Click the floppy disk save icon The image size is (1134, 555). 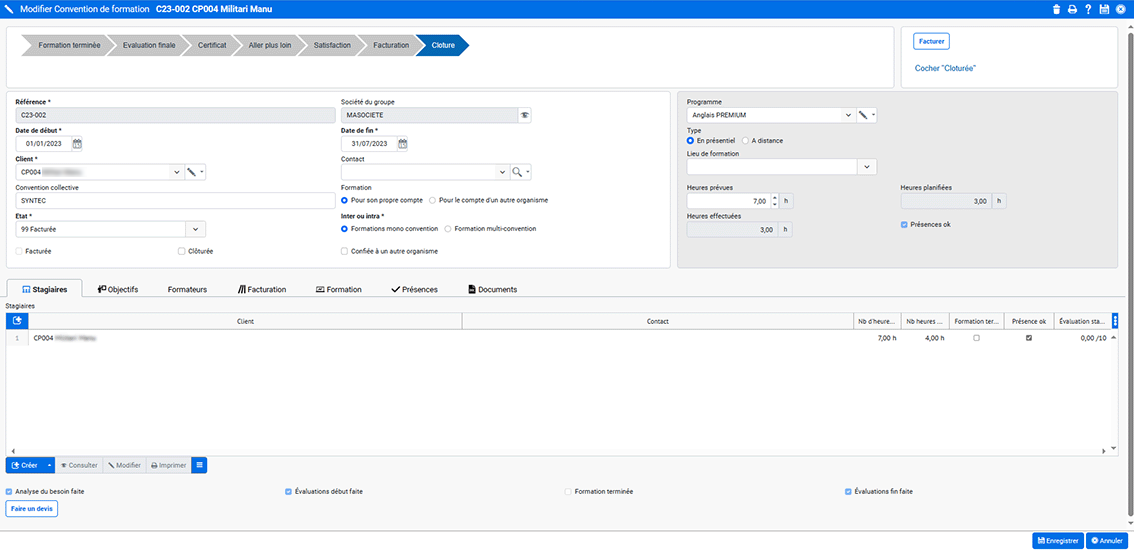tap(1104, 9)
